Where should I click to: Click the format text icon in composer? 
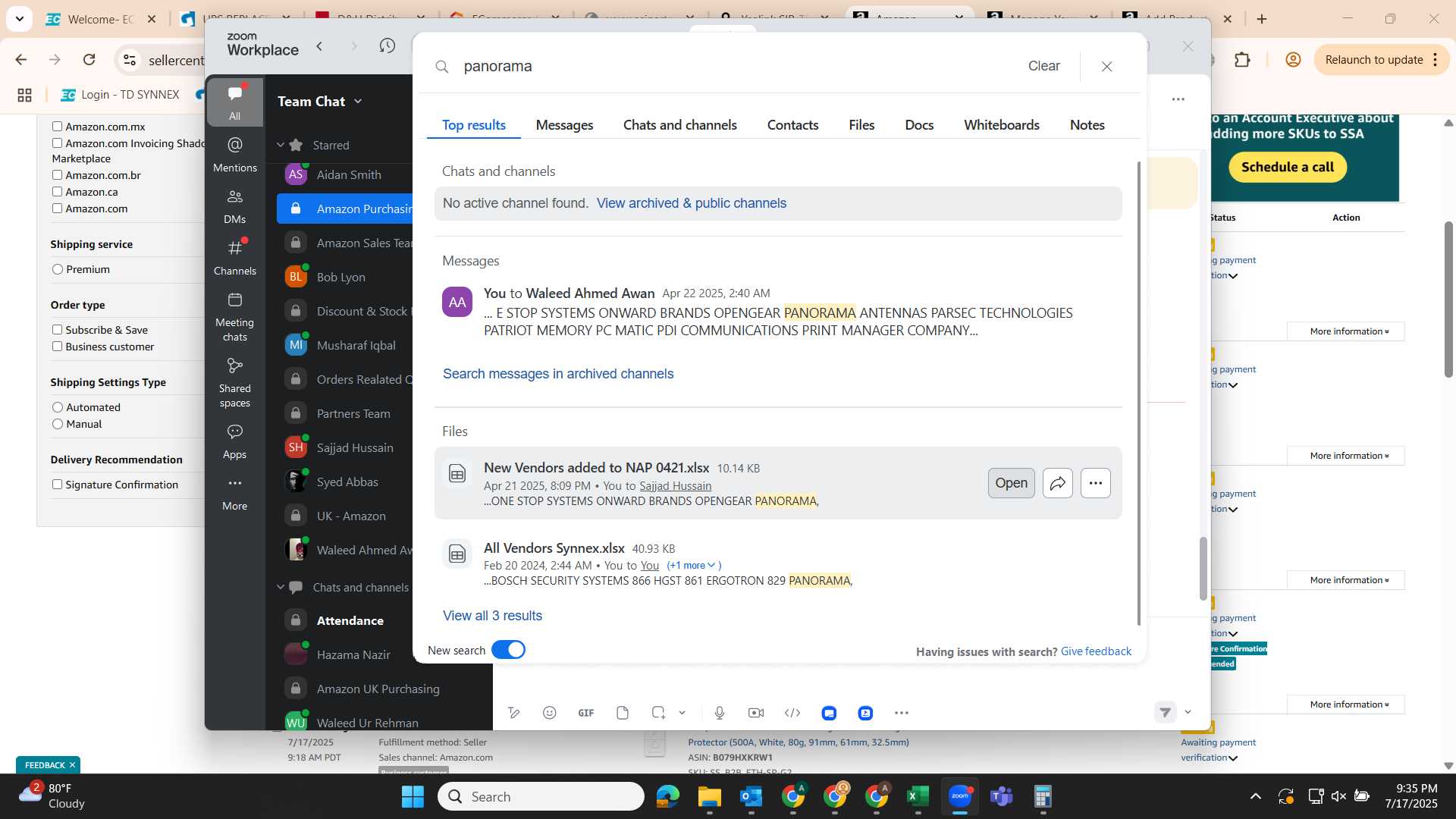[513, 713]
